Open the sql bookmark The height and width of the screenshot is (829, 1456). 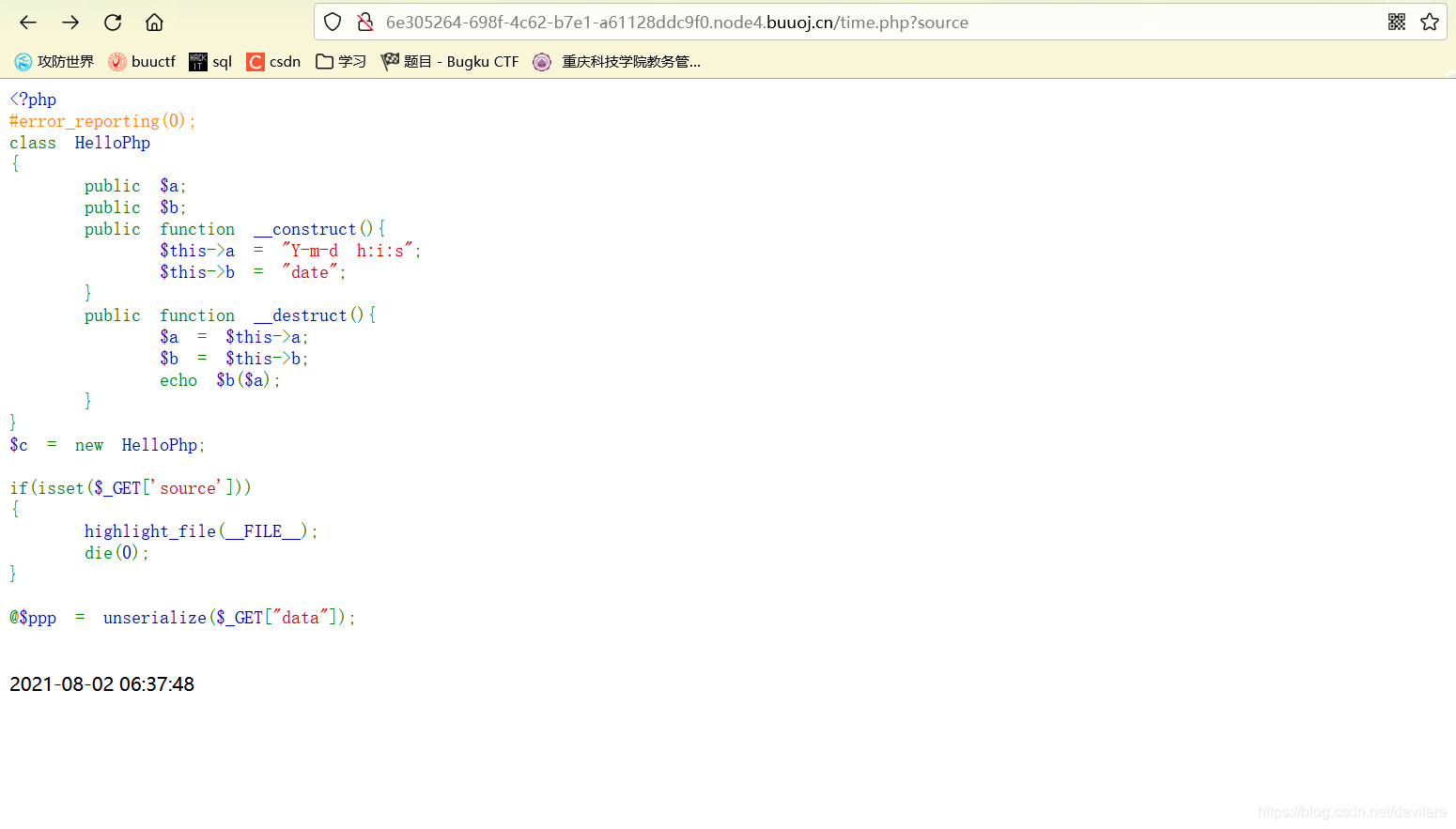click(x=210, y=62)
